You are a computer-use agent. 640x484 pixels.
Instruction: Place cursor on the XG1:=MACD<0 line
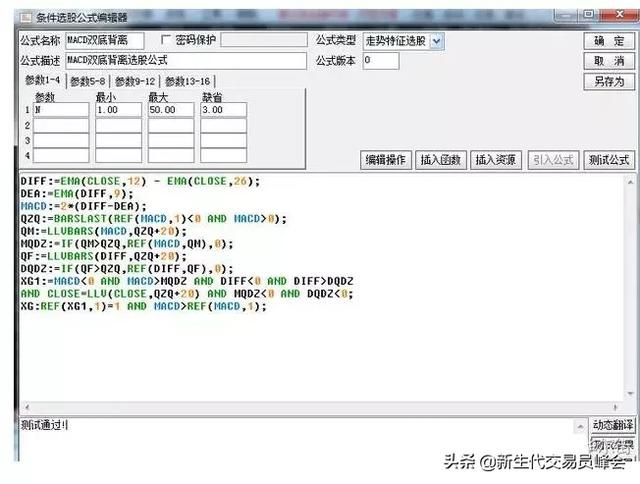[187, 282]
